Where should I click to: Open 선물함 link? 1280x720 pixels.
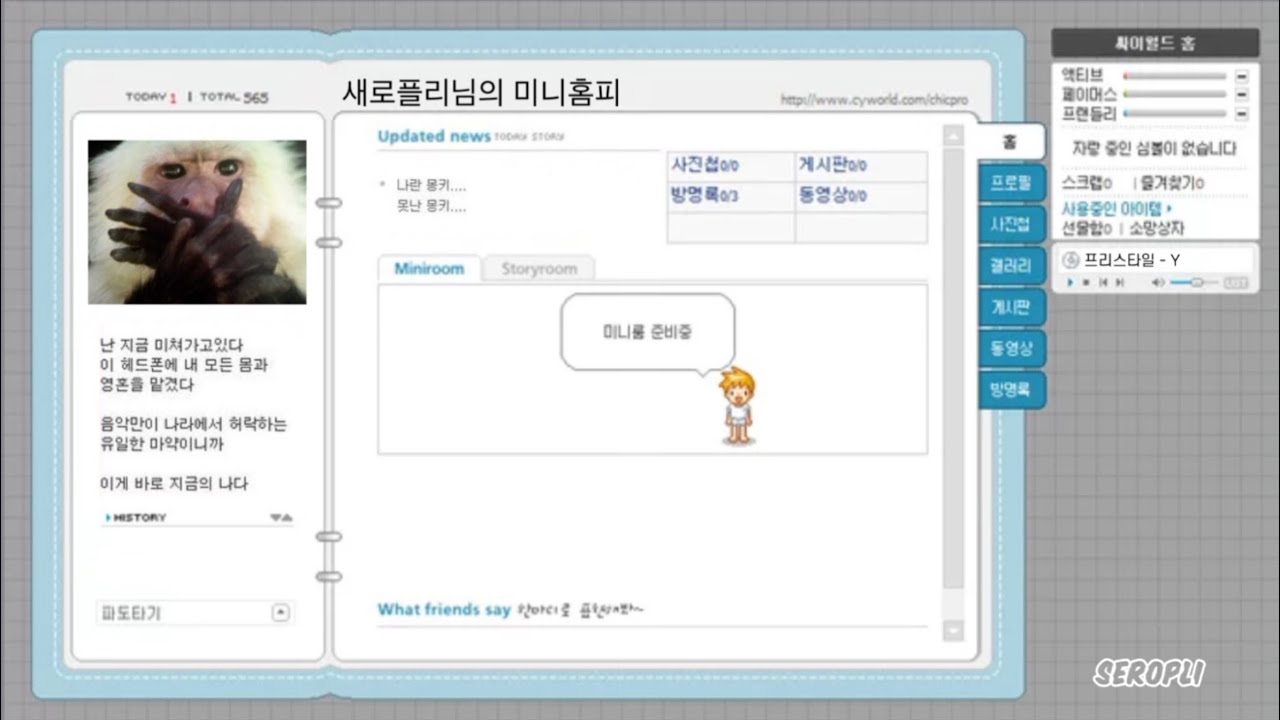tap(1087, 228)
